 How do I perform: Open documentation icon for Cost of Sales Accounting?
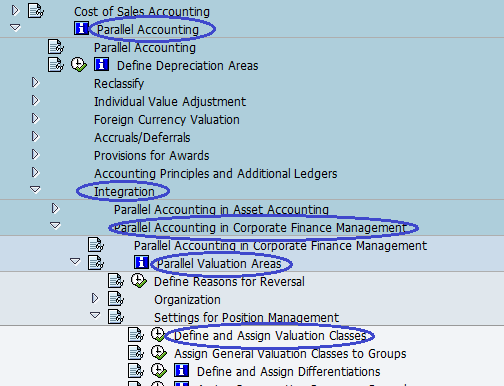pyautogui.click(x=36, y=11)
